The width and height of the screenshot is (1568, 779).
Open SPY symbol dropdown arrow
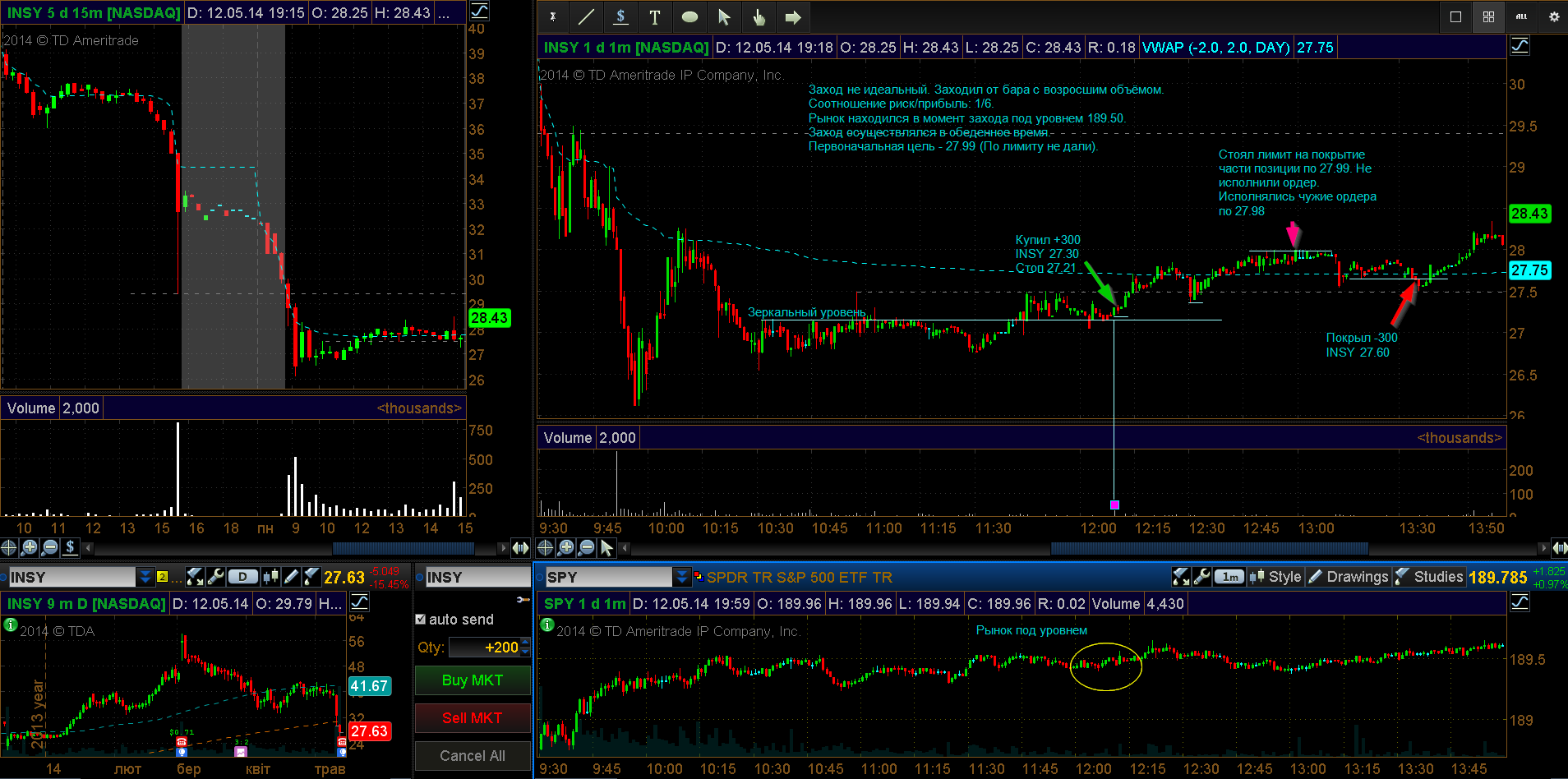(x=681, y=577)
